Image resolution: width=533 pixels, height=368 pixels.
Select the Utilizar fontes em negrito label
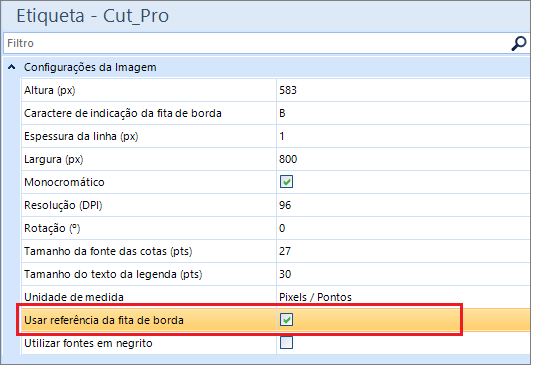88,343
